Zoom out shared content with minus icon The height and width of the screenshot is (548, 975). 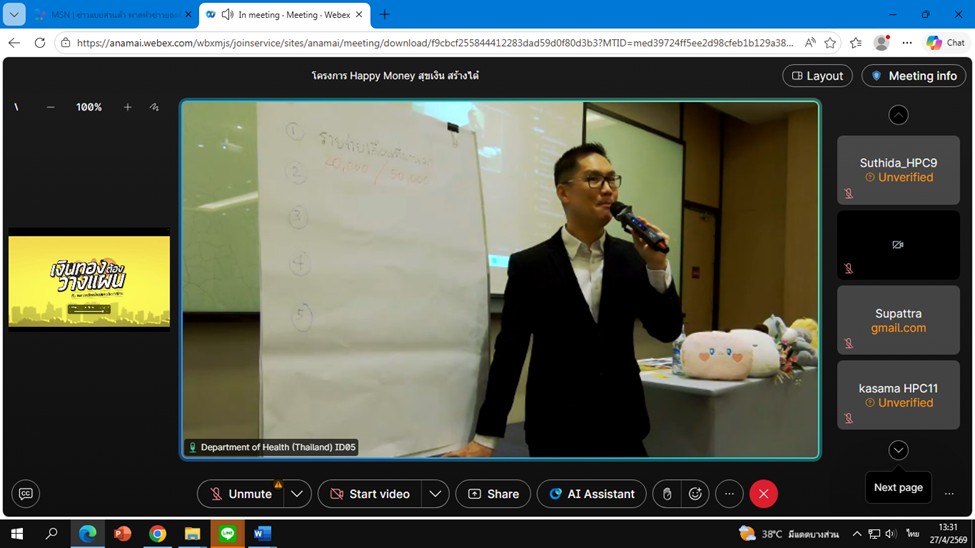(x=51, y=107)
